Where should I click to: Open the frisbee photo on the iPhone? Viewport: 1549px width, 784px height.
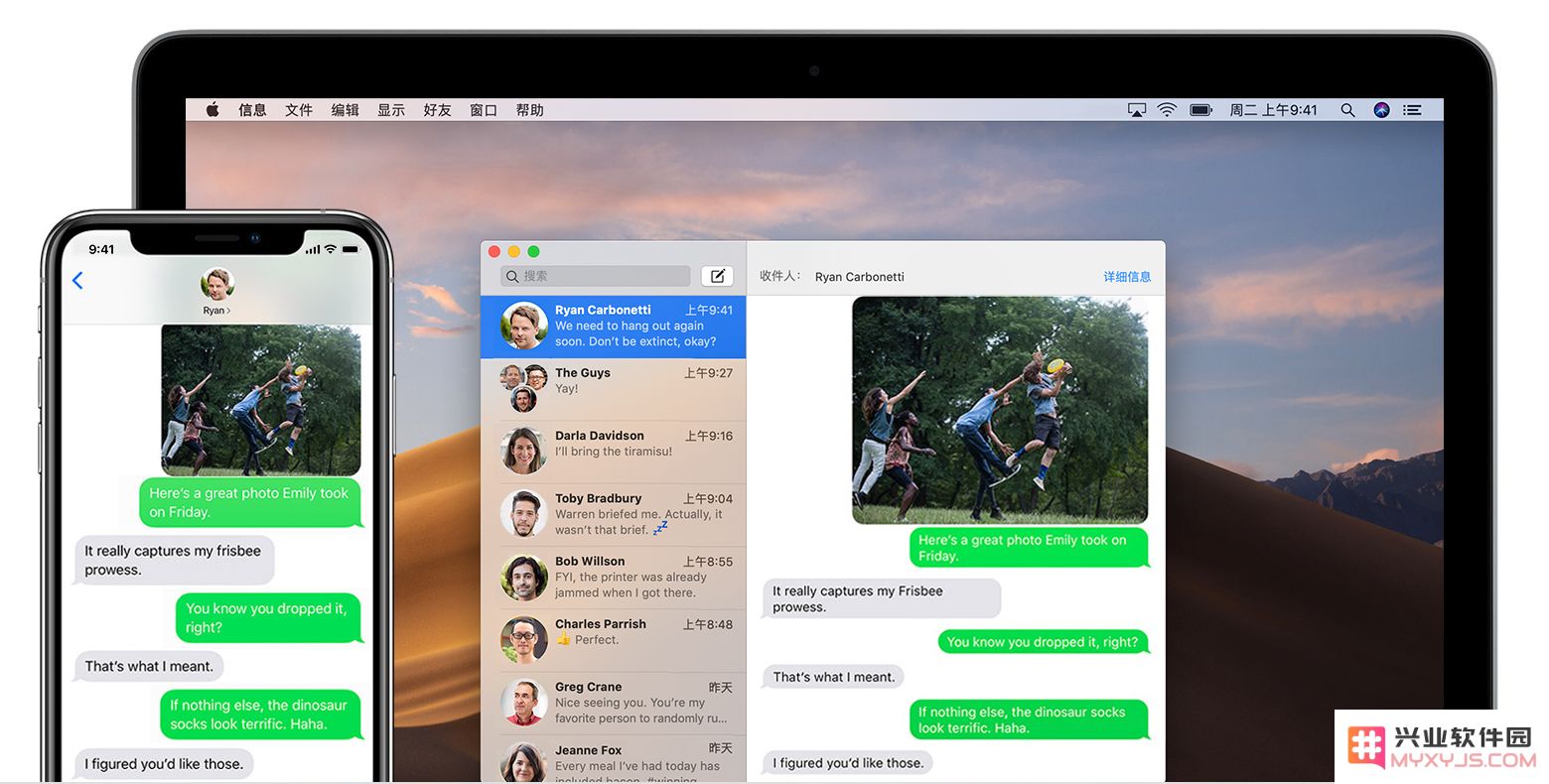[261, 400]
